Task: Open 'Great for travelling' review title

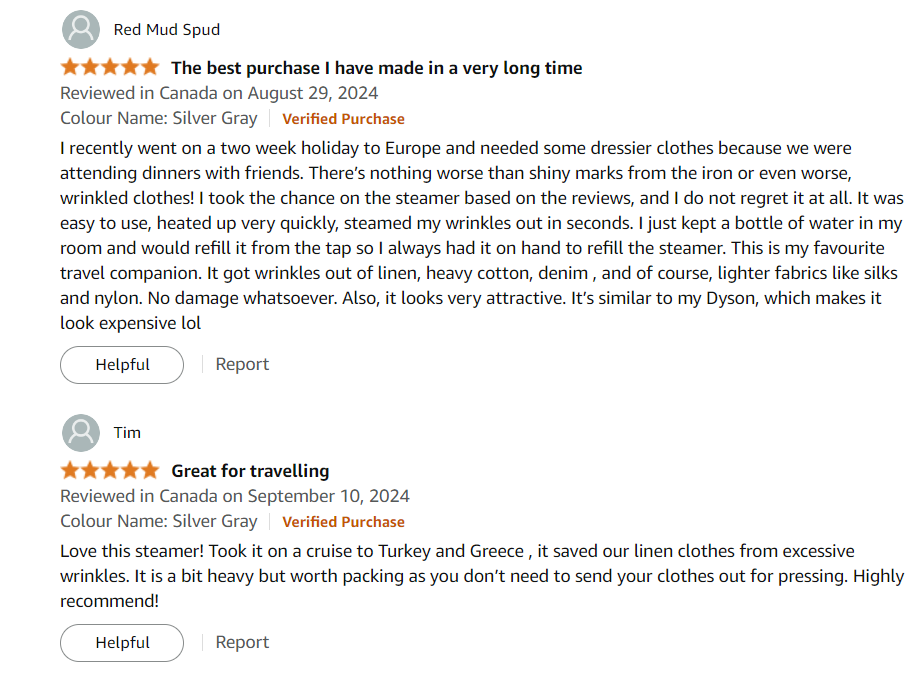Action: (250, 471)
